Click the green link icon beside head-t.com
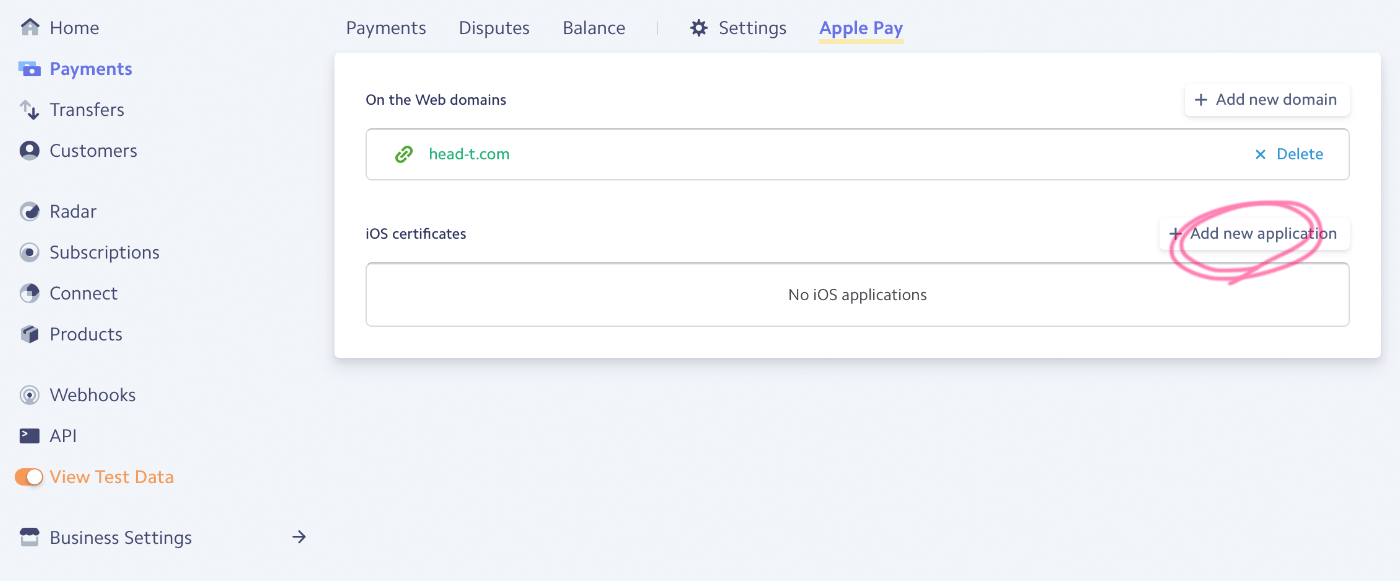Screen dimensions: 1400x581 [x=404, y=154]
